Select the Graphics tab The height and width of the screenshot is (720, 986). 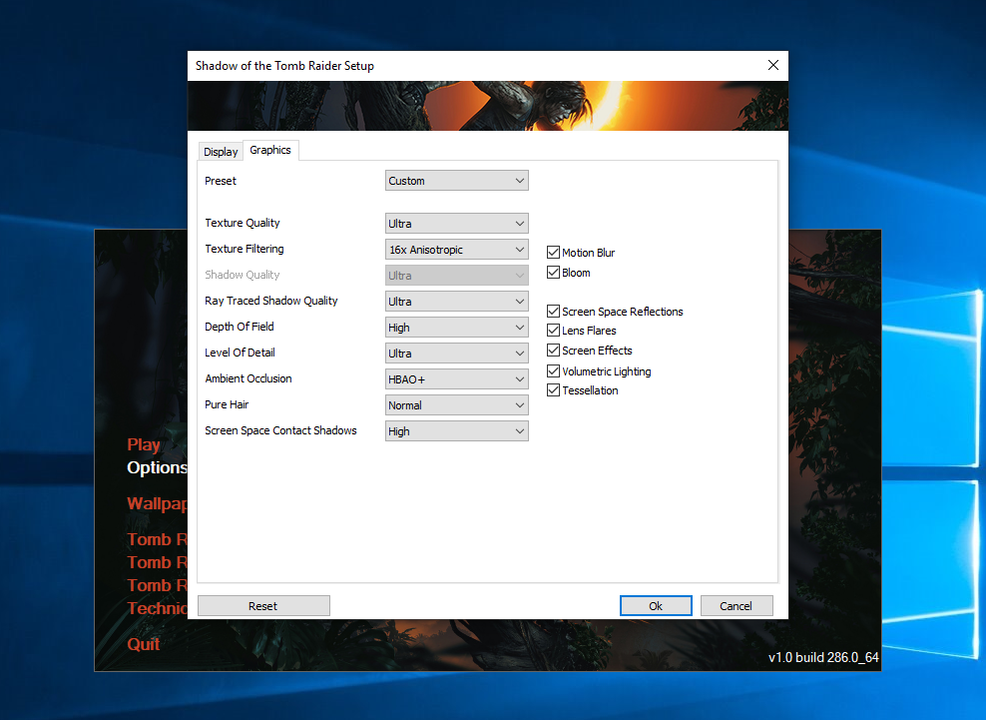[270, 150]
